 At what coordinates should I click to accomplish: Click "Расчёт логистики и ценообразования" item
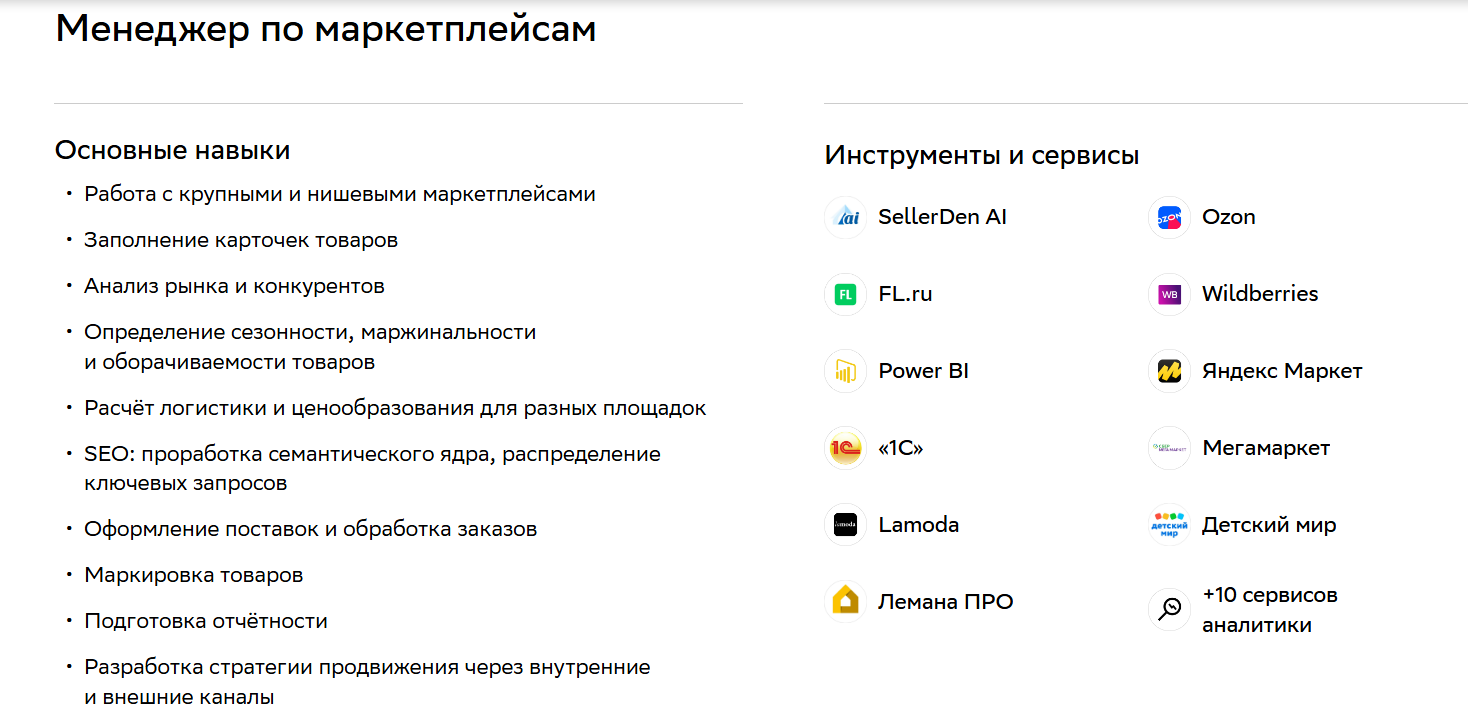coord(395,408)
